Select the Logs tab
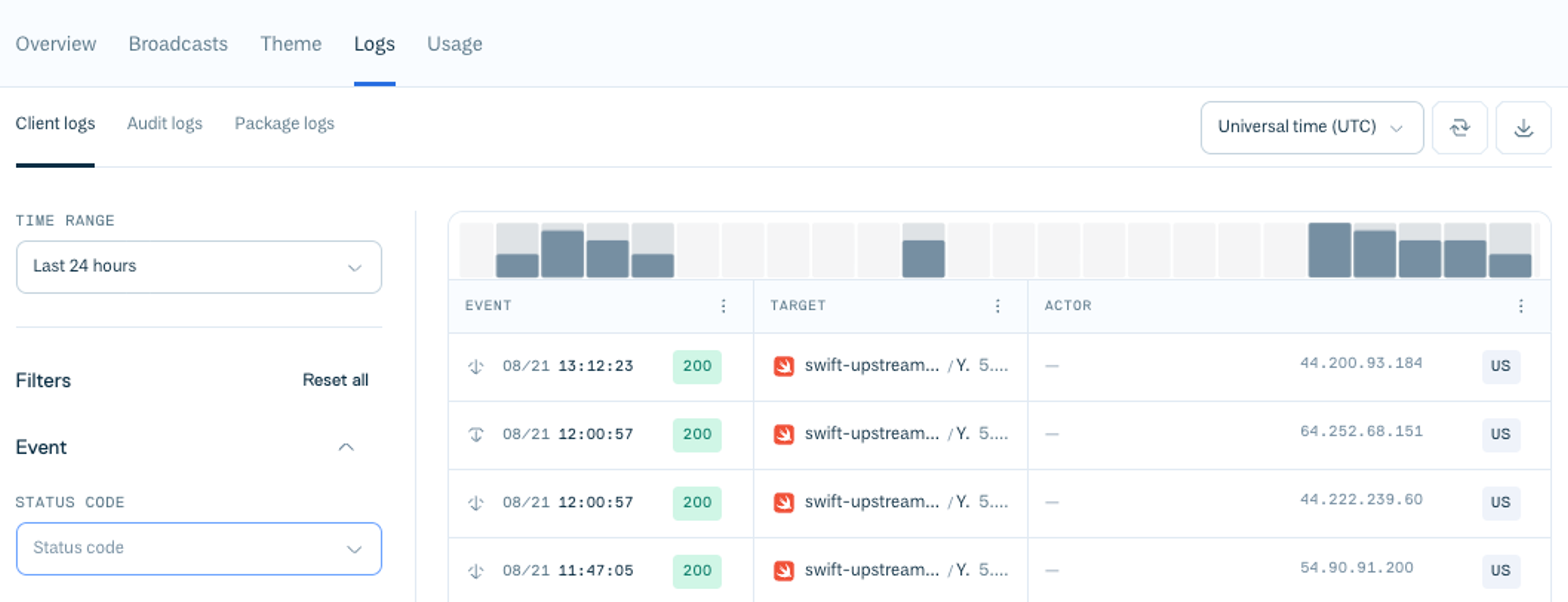 (374, 44)
